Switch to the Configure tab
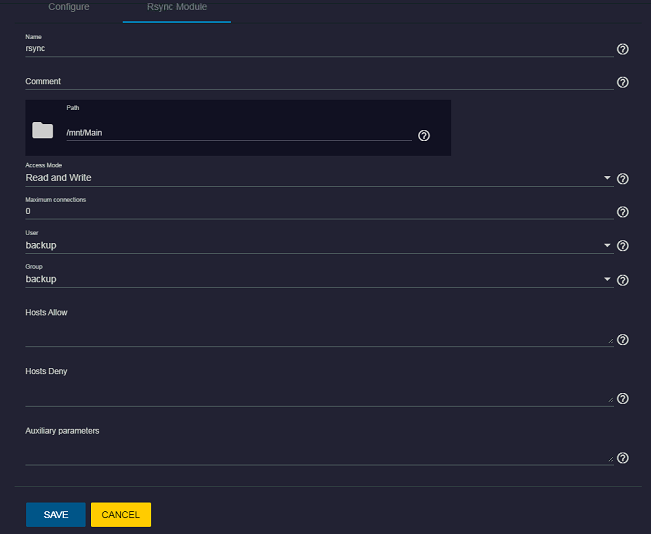 tap(69, 7)
